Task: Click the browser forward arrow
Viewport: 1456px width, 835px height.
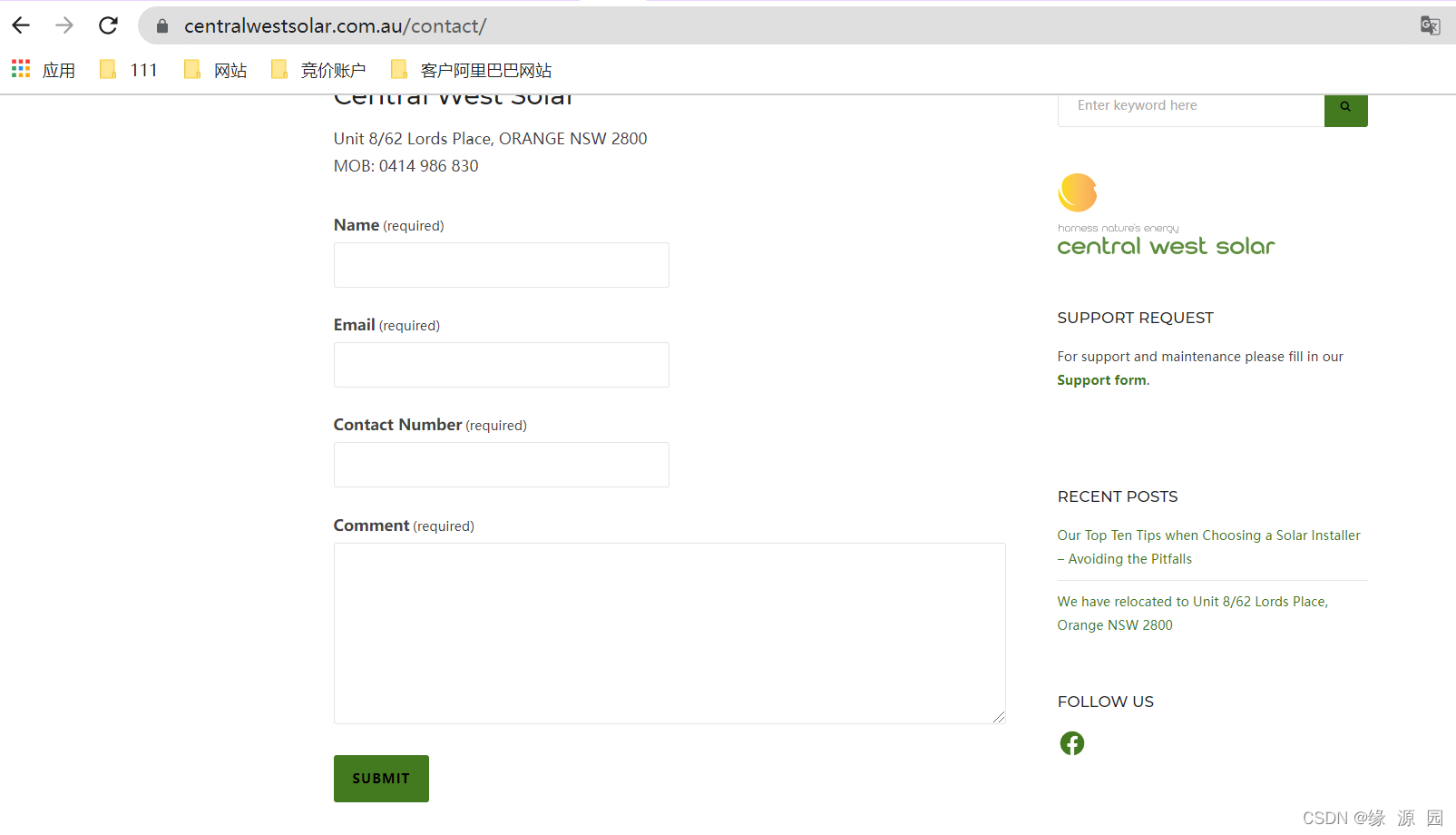Action: coord(64,25)
